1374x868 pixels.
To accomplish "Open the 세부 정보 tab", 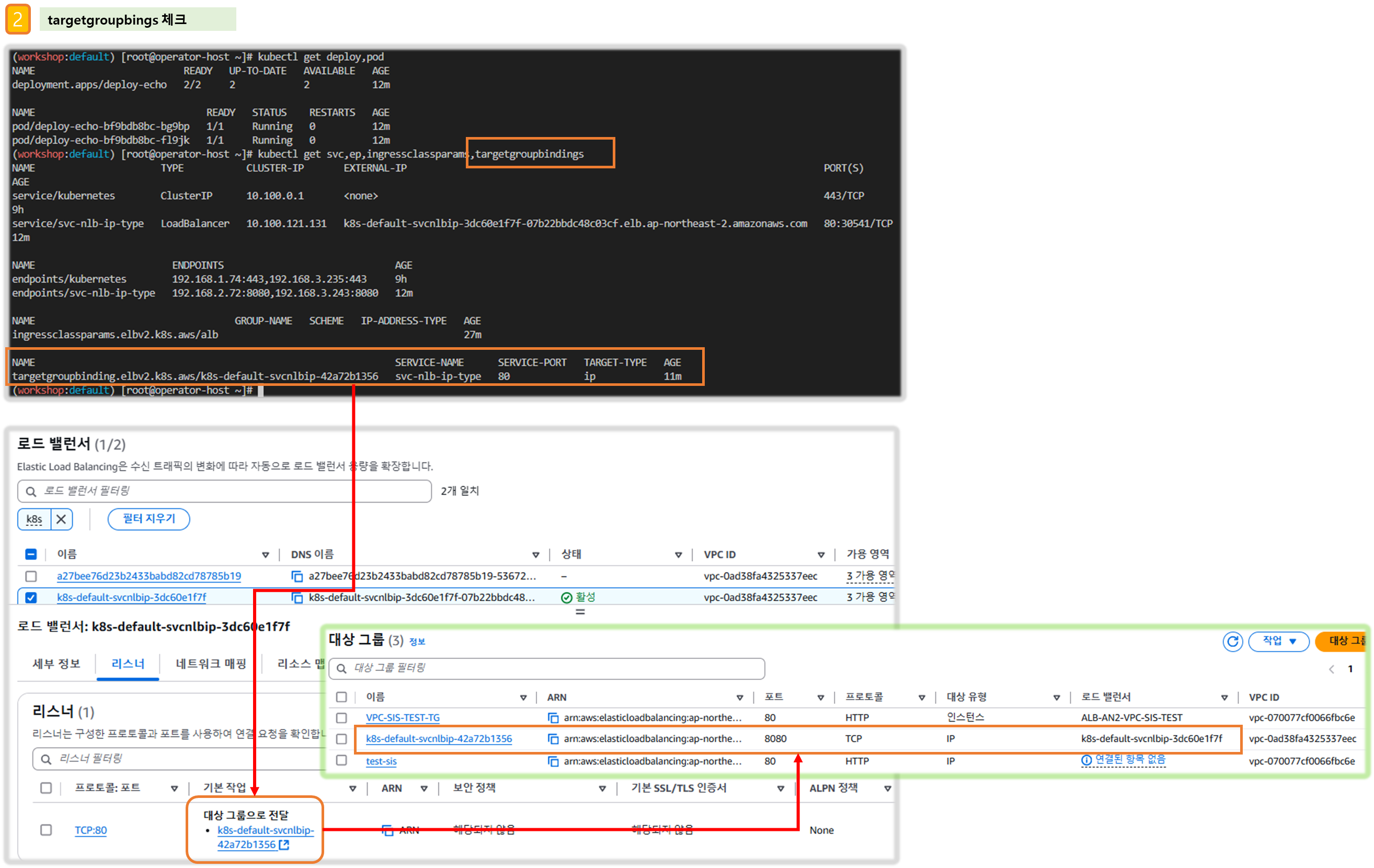I will click(56, 664).
